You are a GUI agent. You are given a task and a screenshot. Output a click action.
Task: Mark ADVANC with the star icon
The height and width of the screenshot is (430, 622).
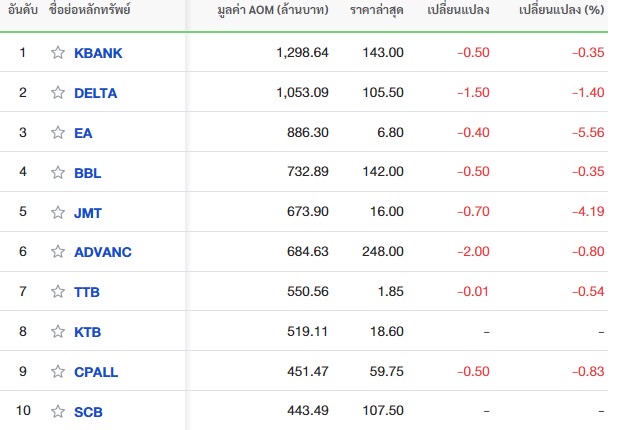pos(58,252)
